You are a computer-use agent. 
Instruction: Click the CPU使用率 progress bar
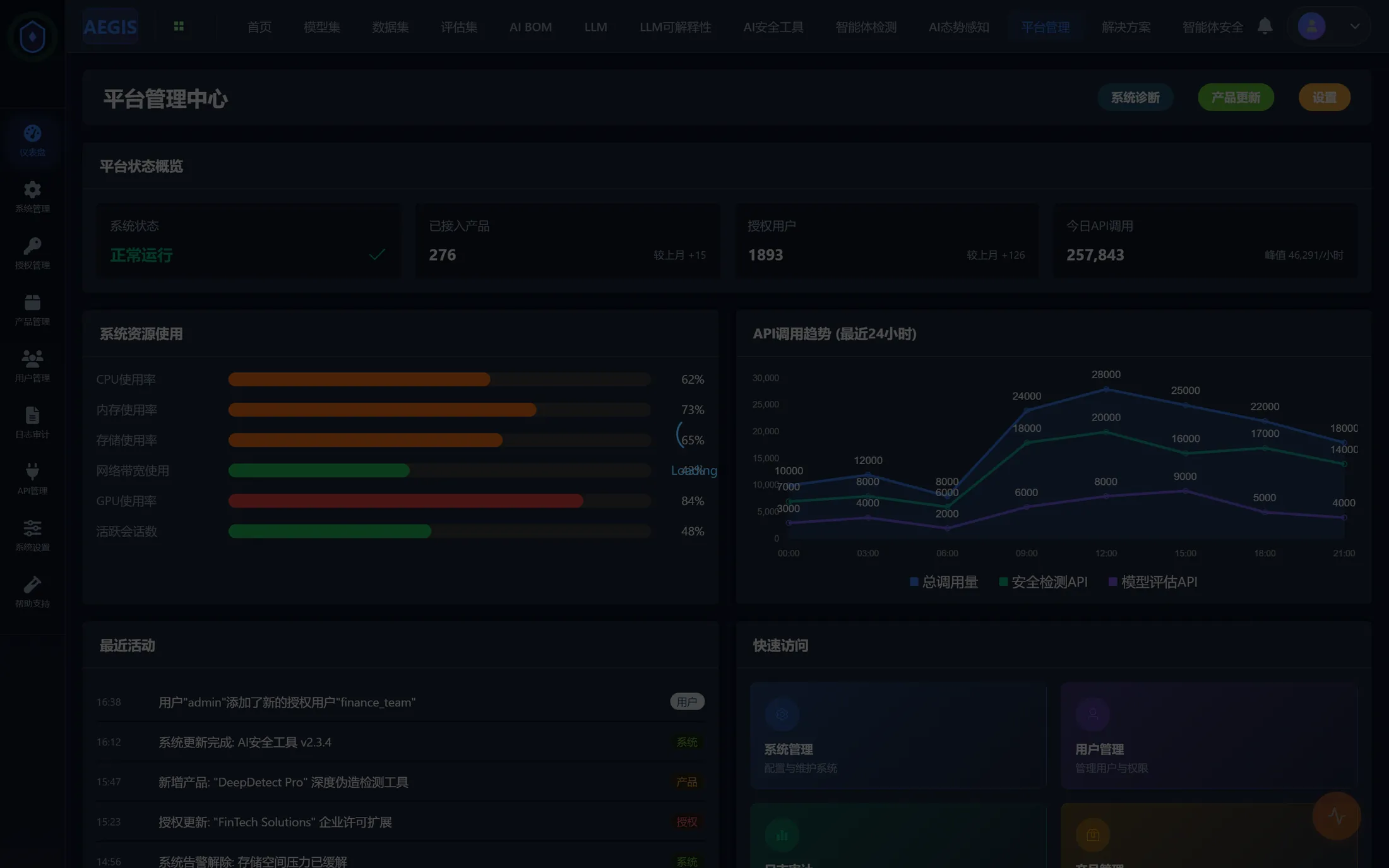pos(439,379)
